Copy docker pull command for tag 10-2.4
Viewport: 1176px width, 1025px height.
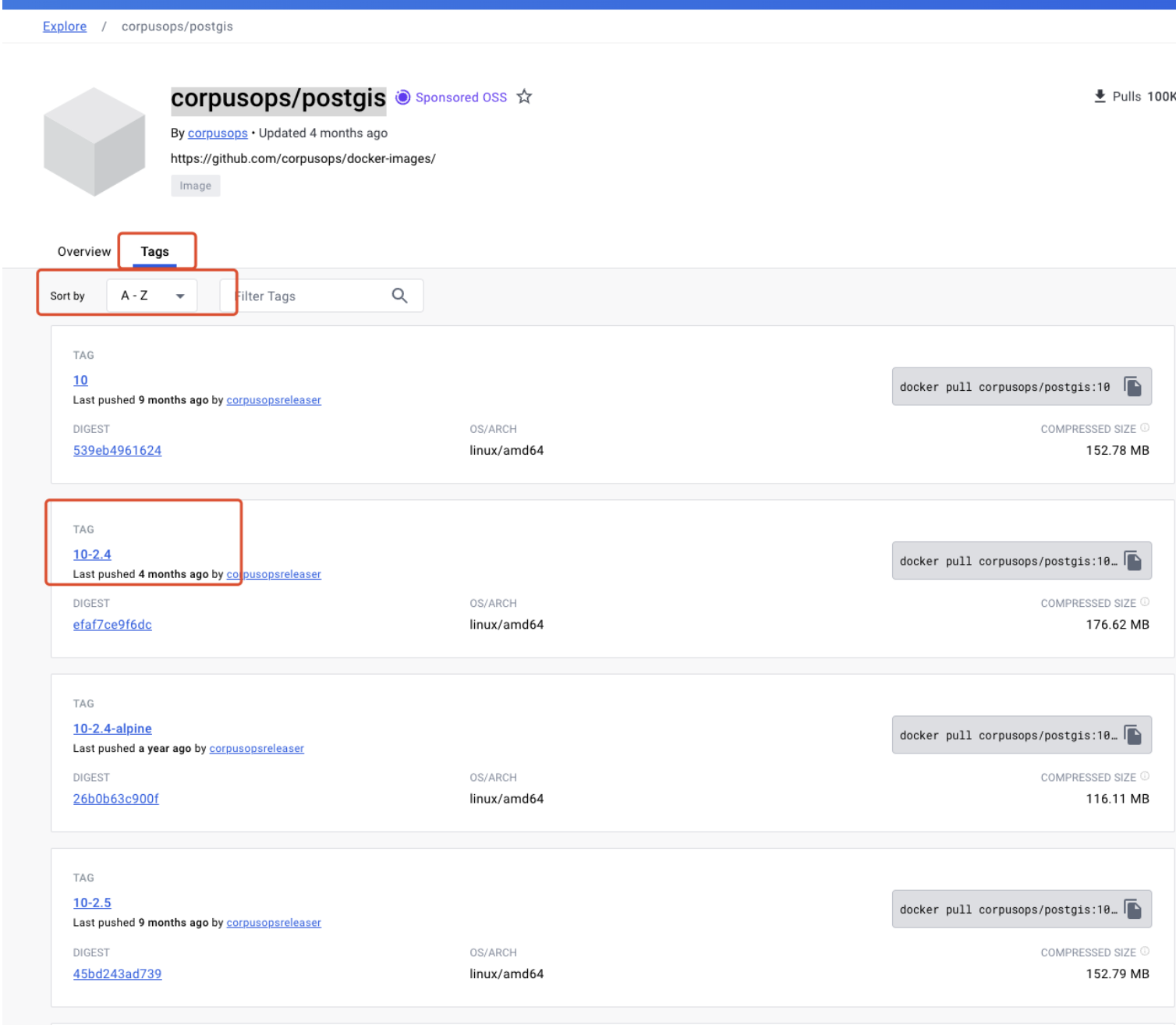pyautogui.click(x=1132, y=560)
